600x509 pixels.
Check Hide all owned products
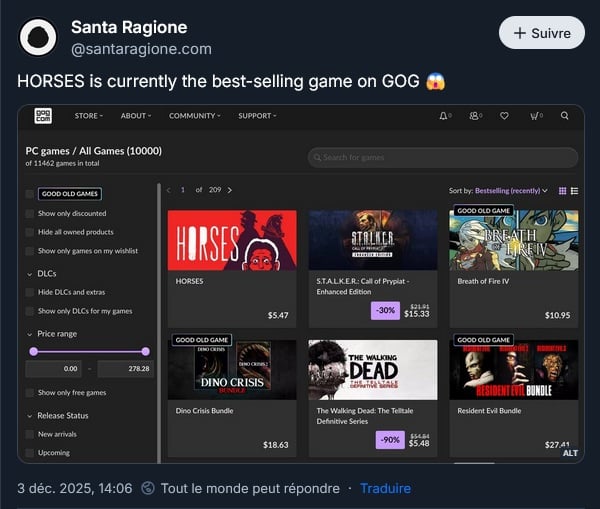30,232
